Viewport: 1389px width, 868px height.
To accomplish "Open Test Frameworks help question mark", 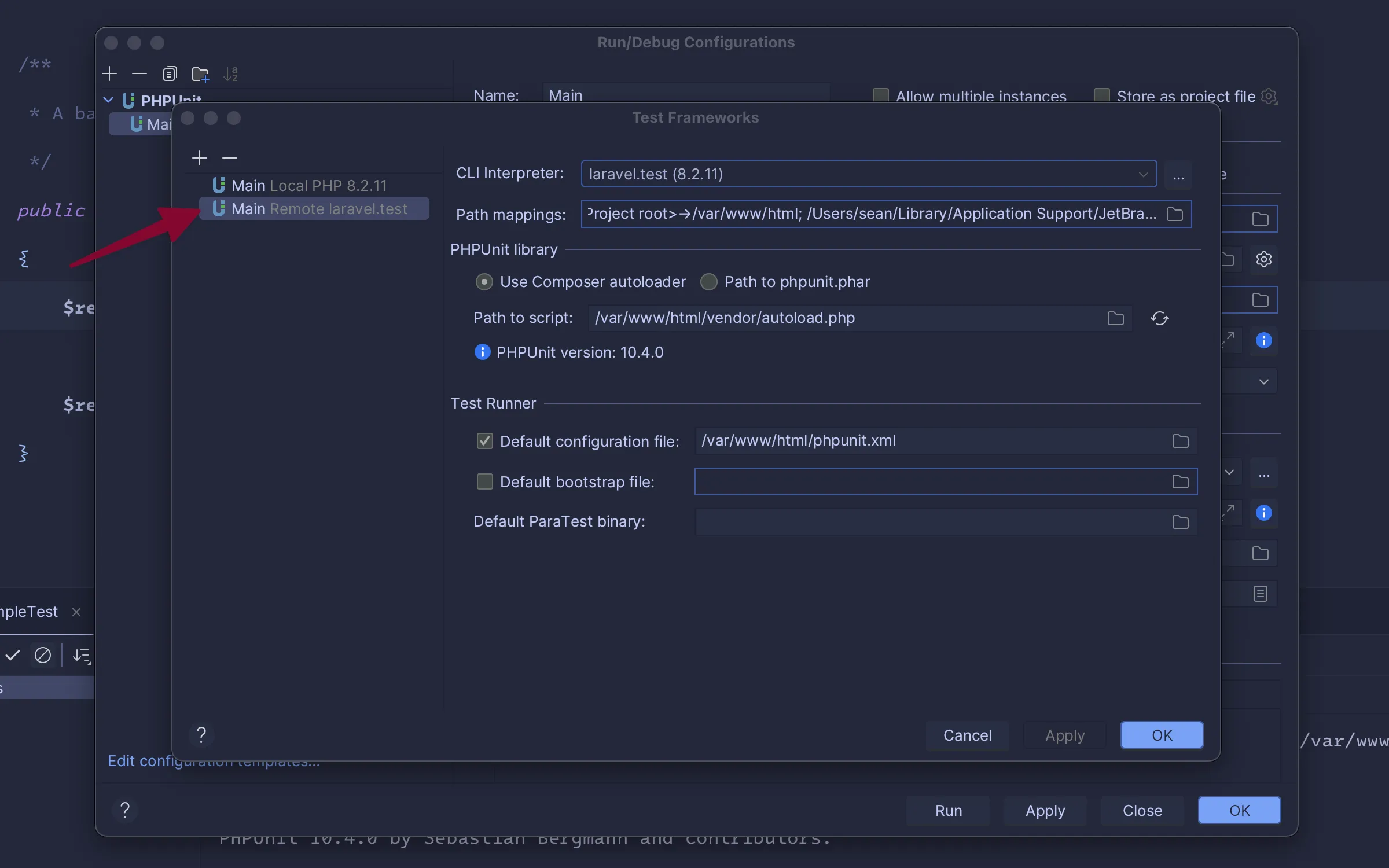I will [201, 735].
